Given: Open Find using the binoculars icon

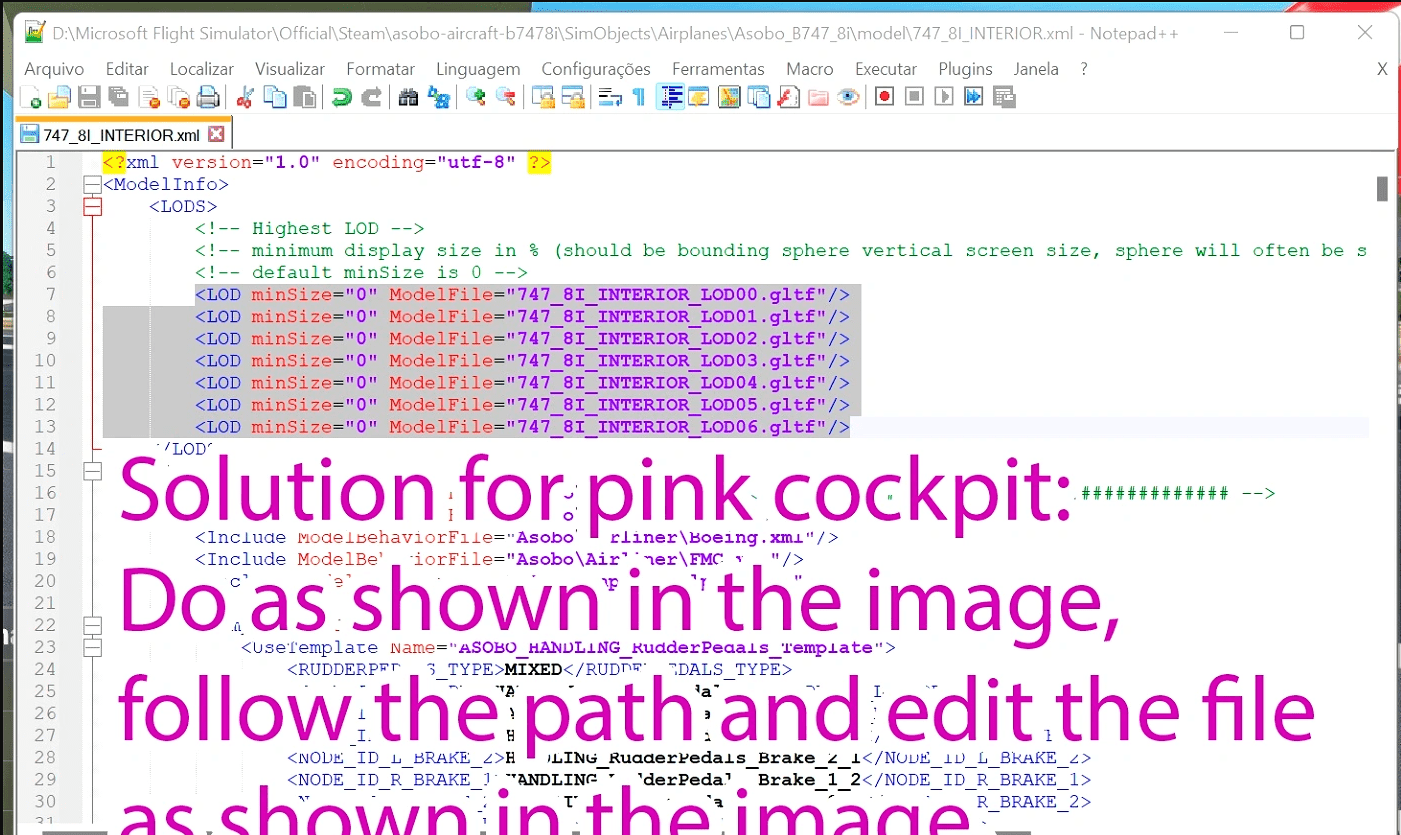Looking at the screenshot, I should point(408,97).
